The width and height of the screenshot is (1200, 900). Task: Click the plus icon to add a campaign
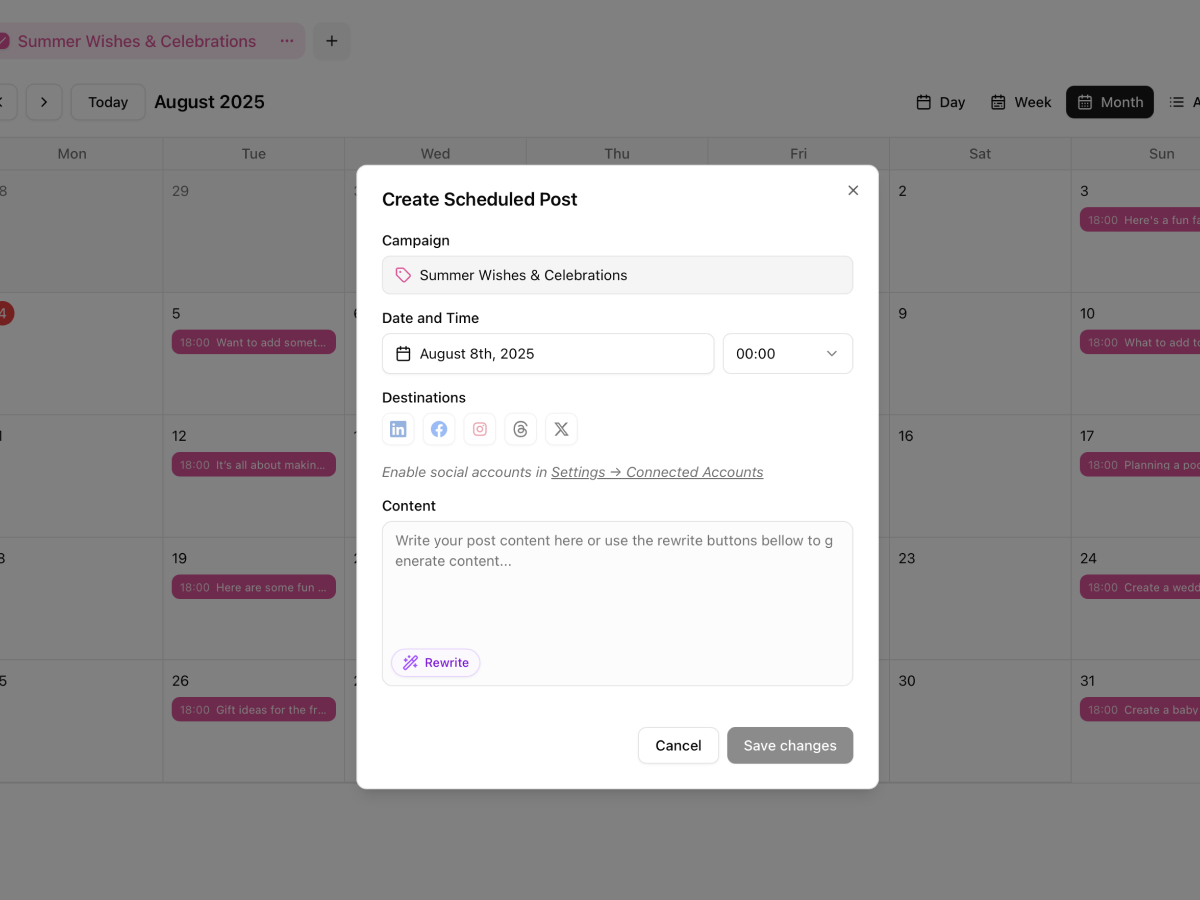coord(331,41)
